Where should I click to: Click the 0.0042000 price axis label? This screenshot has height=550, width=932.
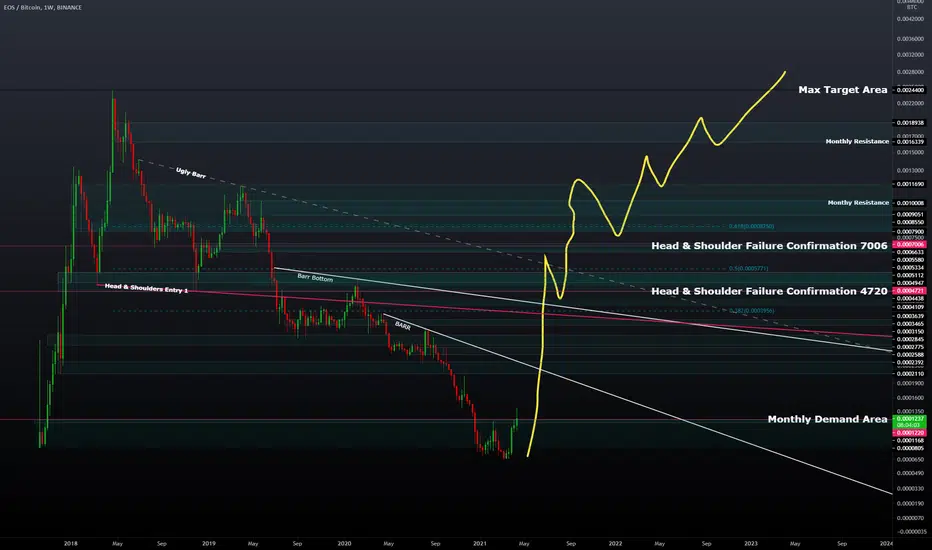tap(910, 19)
